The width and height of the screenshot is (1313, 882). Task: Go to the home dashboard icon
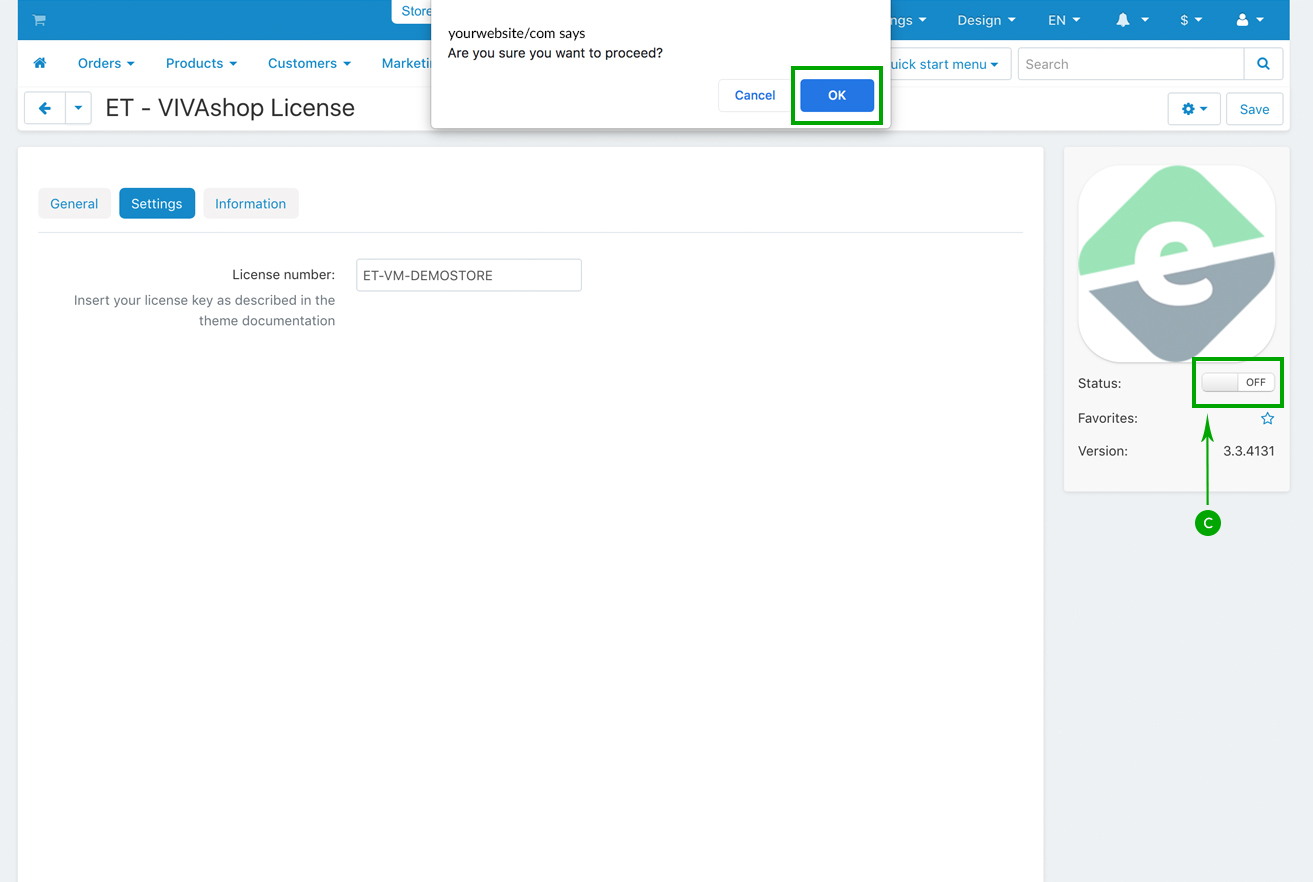click(40, 63)
